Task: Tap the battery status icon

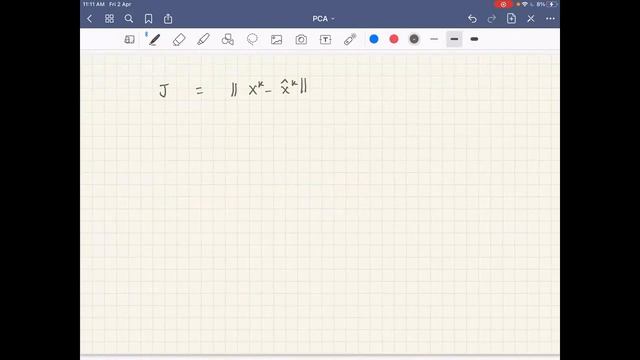Action: 552,4
